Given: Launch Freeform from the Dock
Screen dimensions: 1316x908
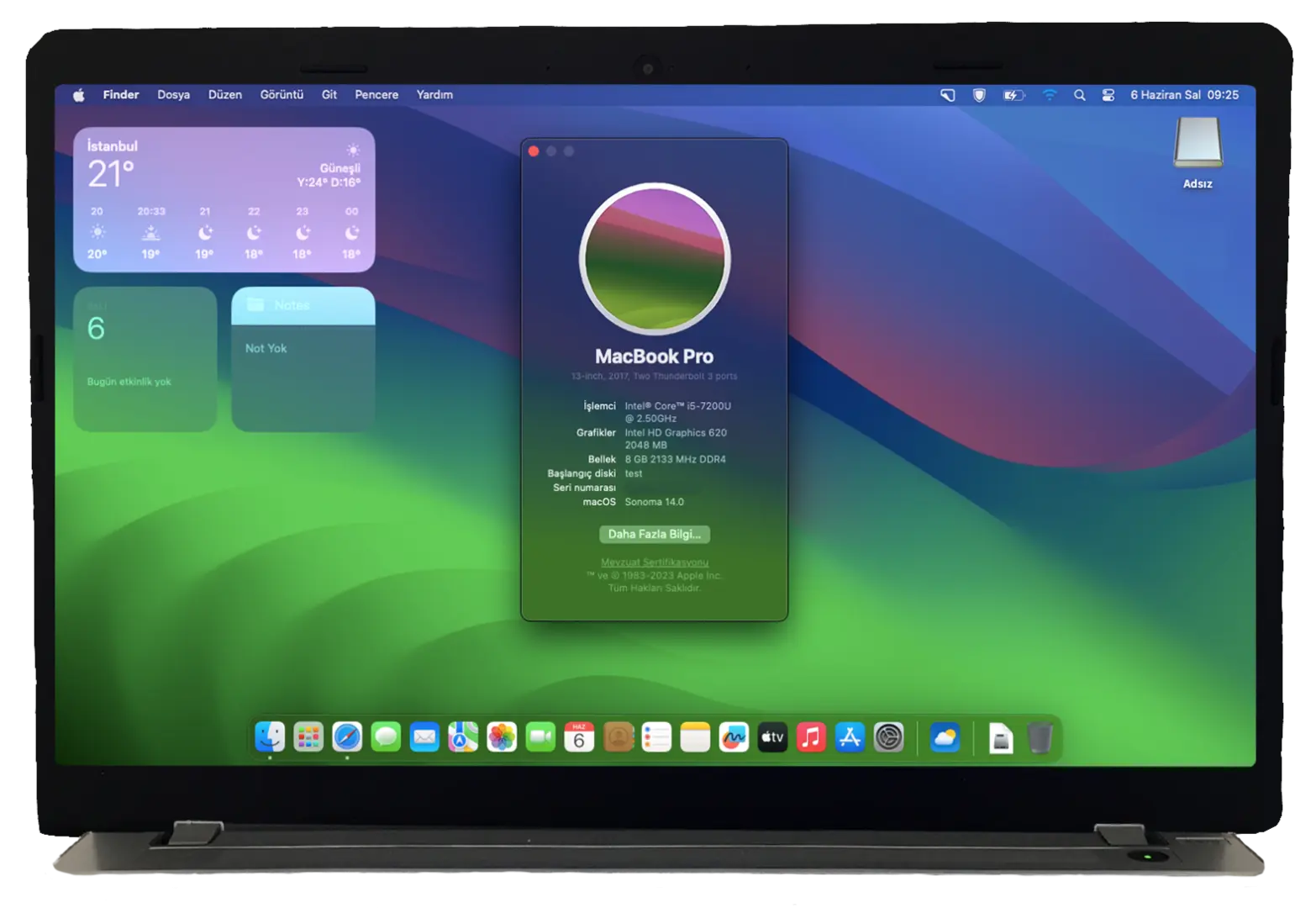Looking at the screenshot, I should point(734,737).
